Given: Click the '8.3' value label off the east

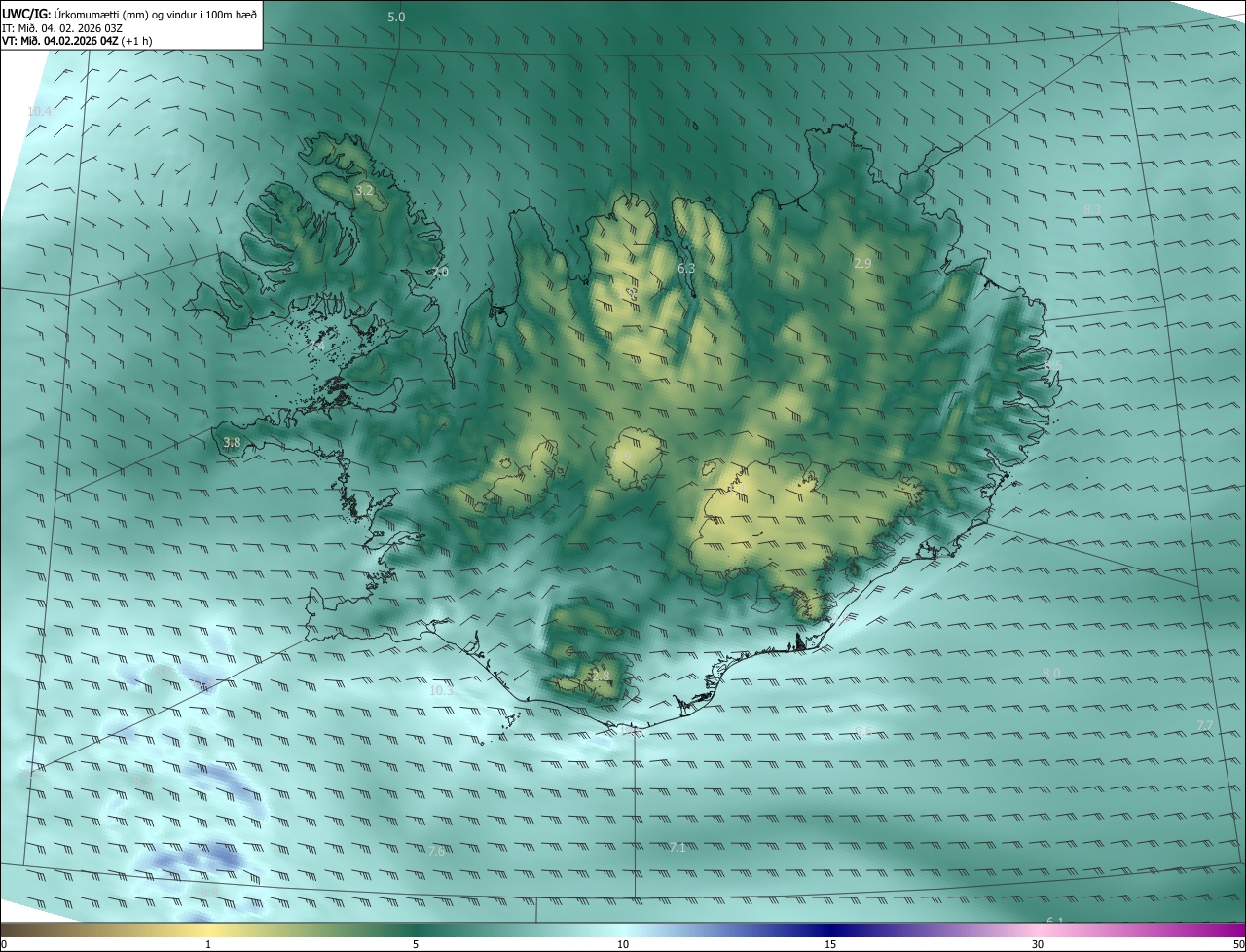Looking at the screenshot, I should pos(1092,210).
